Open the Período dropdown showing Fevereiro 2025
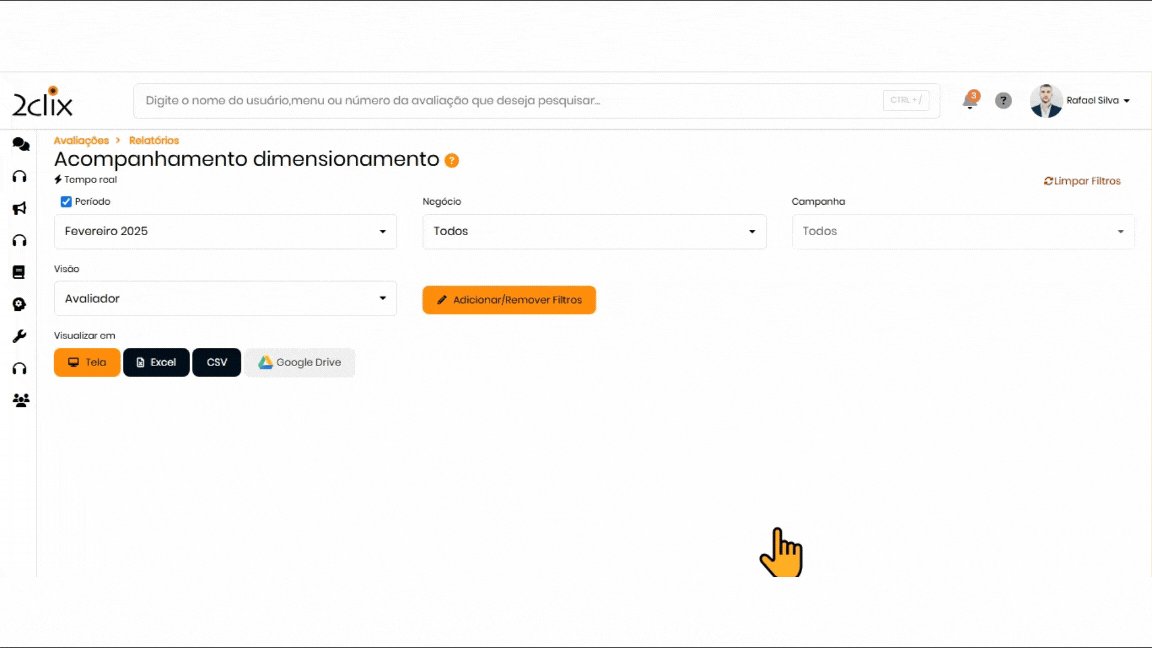Screen dimensions: 1152x648 click(225, 231)
